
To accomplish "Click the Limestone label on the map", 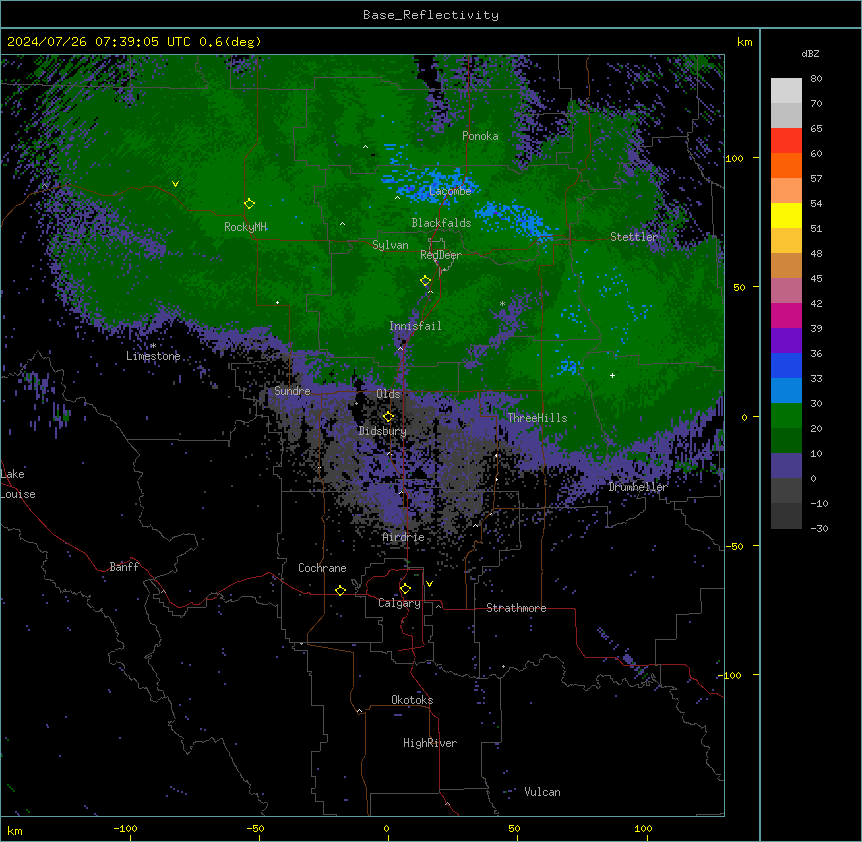I will 153,356.
